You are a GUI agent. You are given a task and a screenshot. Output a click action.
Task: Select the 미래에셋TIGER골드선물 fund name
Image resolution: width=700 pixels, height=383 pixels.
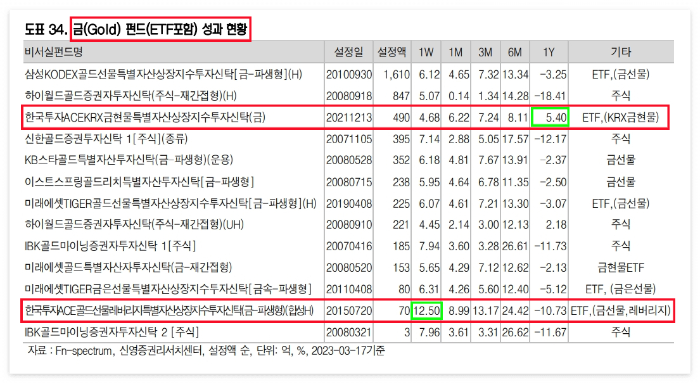pos(171,204)
